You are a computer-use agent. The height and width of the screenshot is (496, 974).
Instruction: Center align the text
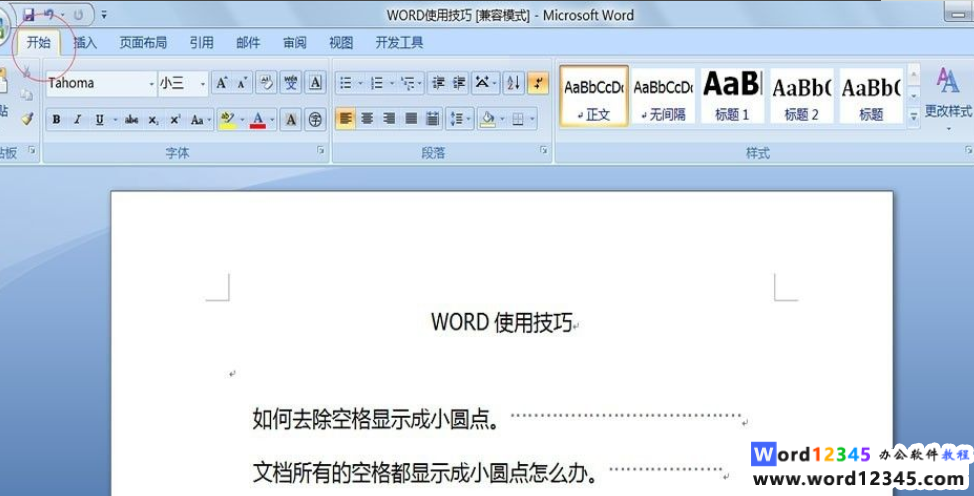click(367, 119)
